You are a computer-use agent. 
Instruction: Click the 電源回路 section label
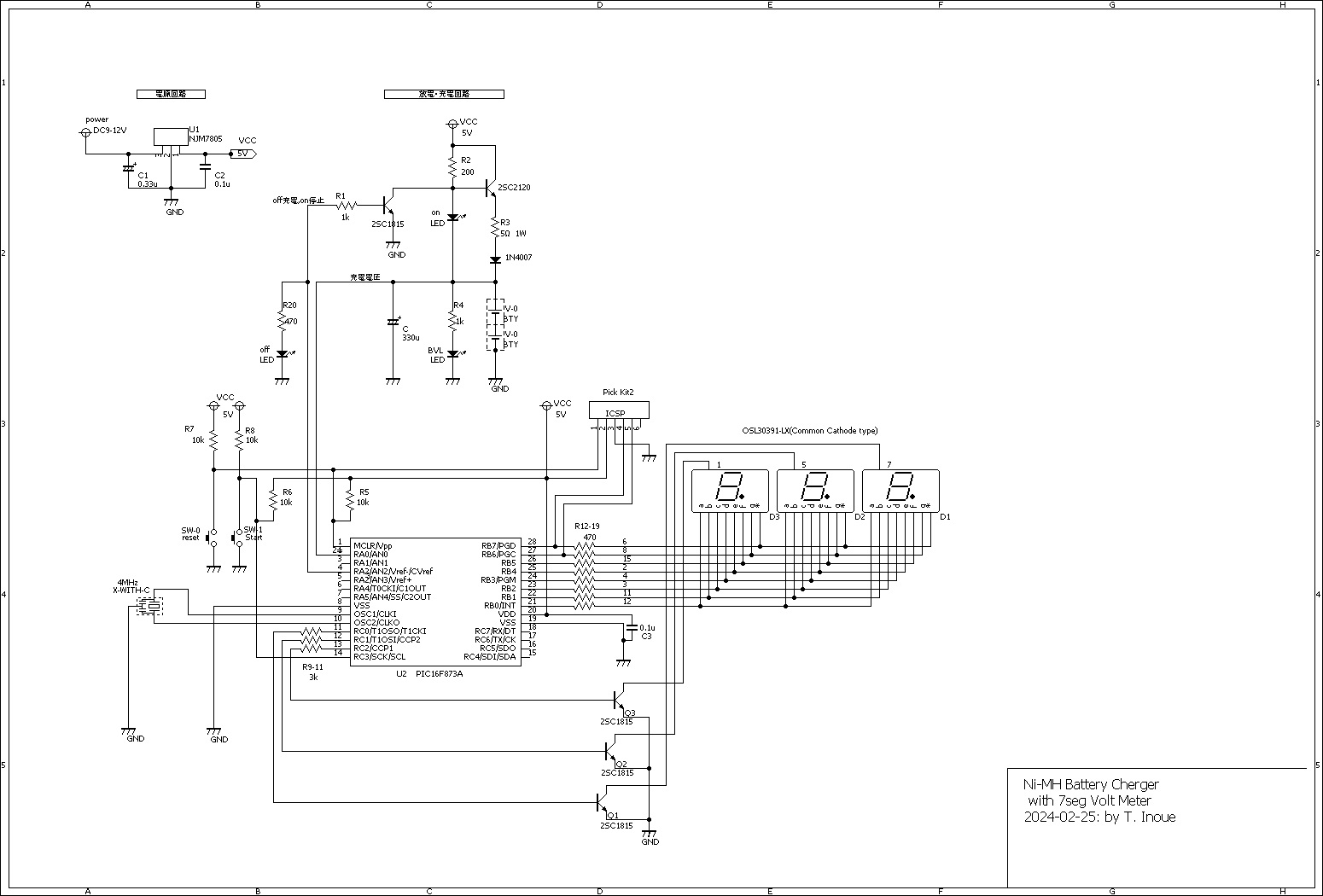[x=171, y=94]
